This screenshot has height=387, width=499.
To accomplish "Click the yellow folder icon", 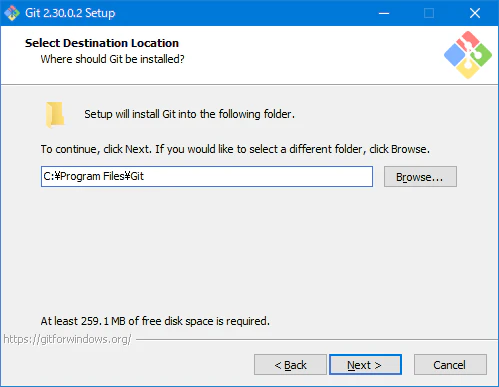I will (55, 115).
